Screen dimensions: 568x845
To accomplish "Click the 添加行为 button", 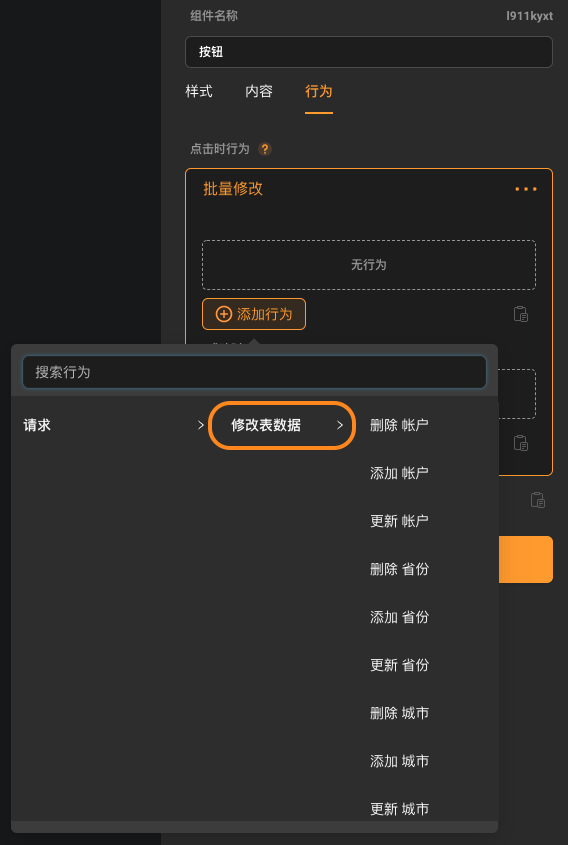I will pos(254,314).
